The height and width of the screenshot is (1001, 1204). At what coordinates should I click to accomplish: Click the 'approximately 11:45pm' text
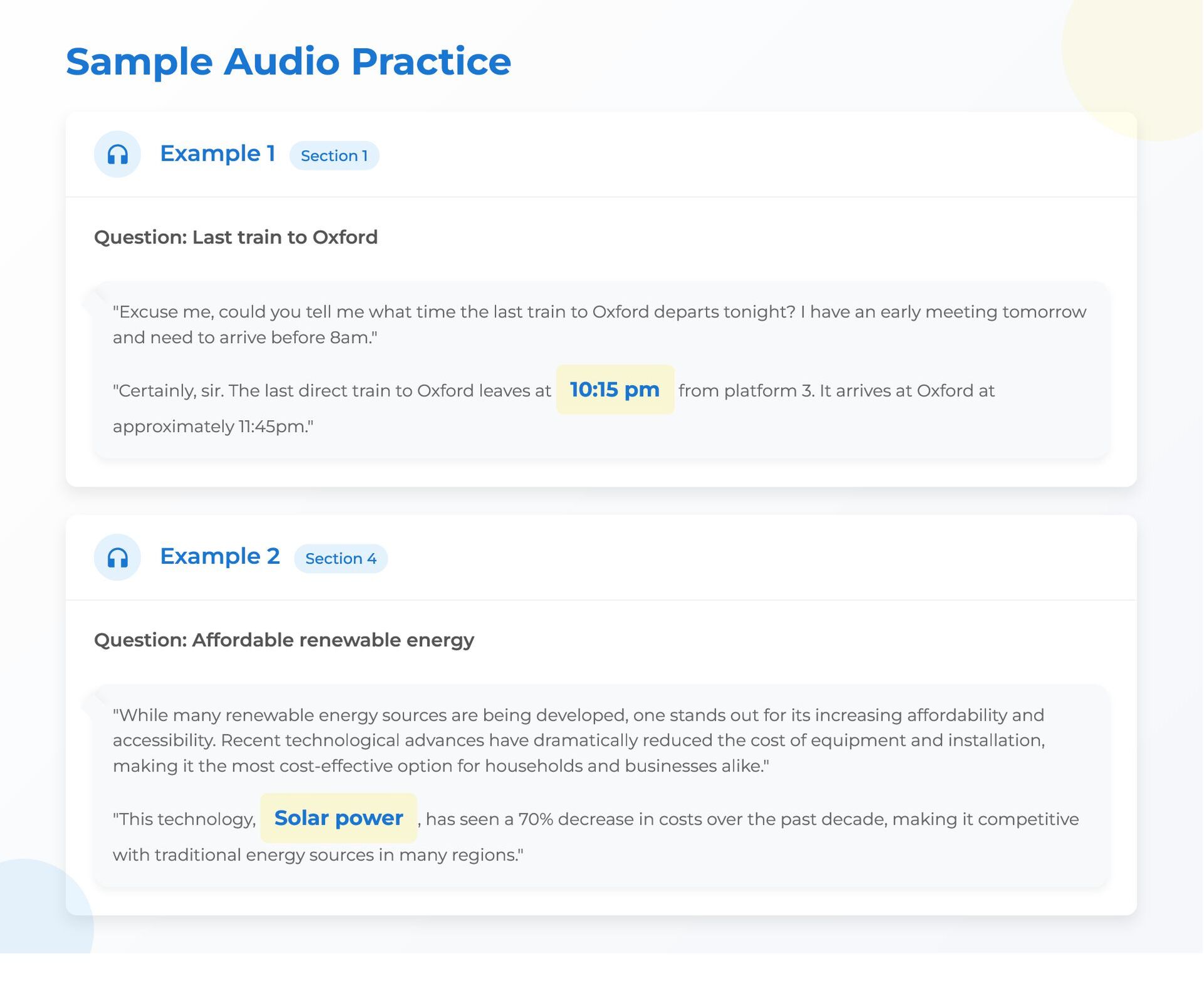point(213,426)
